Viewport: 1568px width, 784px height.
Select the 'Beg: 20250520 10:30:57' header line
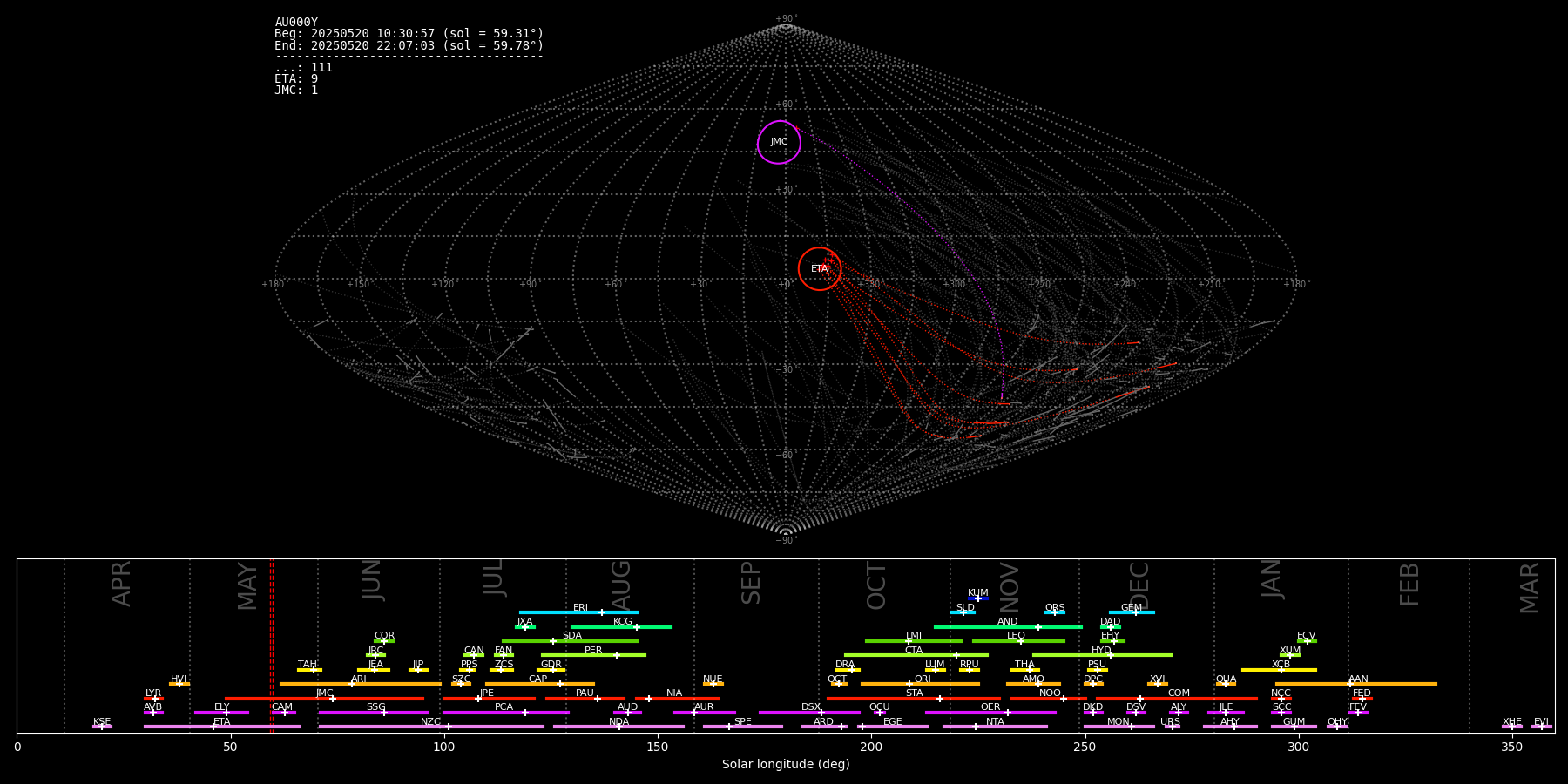coord(409,34)
